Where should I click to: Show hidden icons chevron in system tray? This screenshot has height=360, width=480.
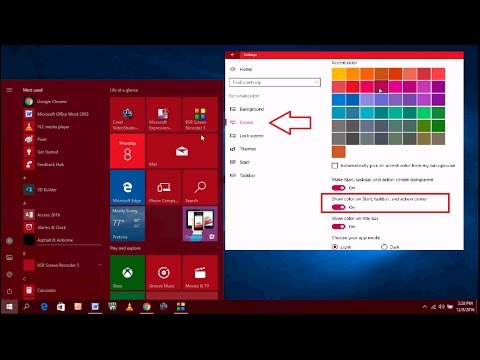click(x=424, y=307)
